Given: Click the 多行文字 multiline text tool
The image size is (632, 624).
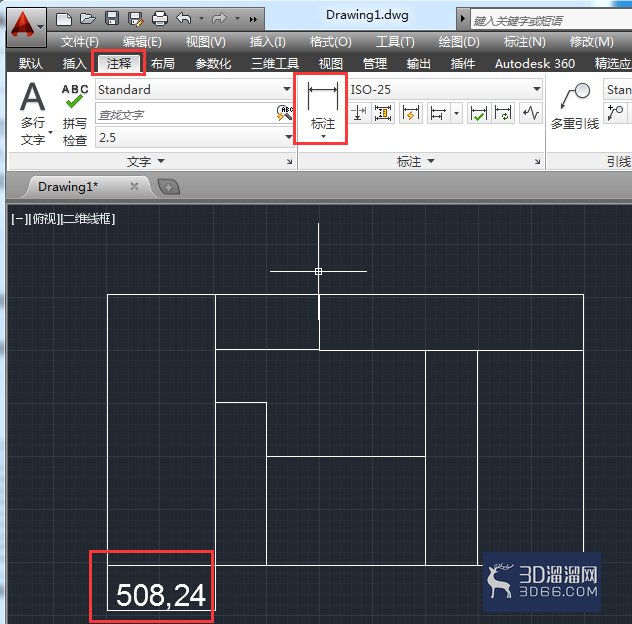Looking at the screenshot, I should pos(33,114).
